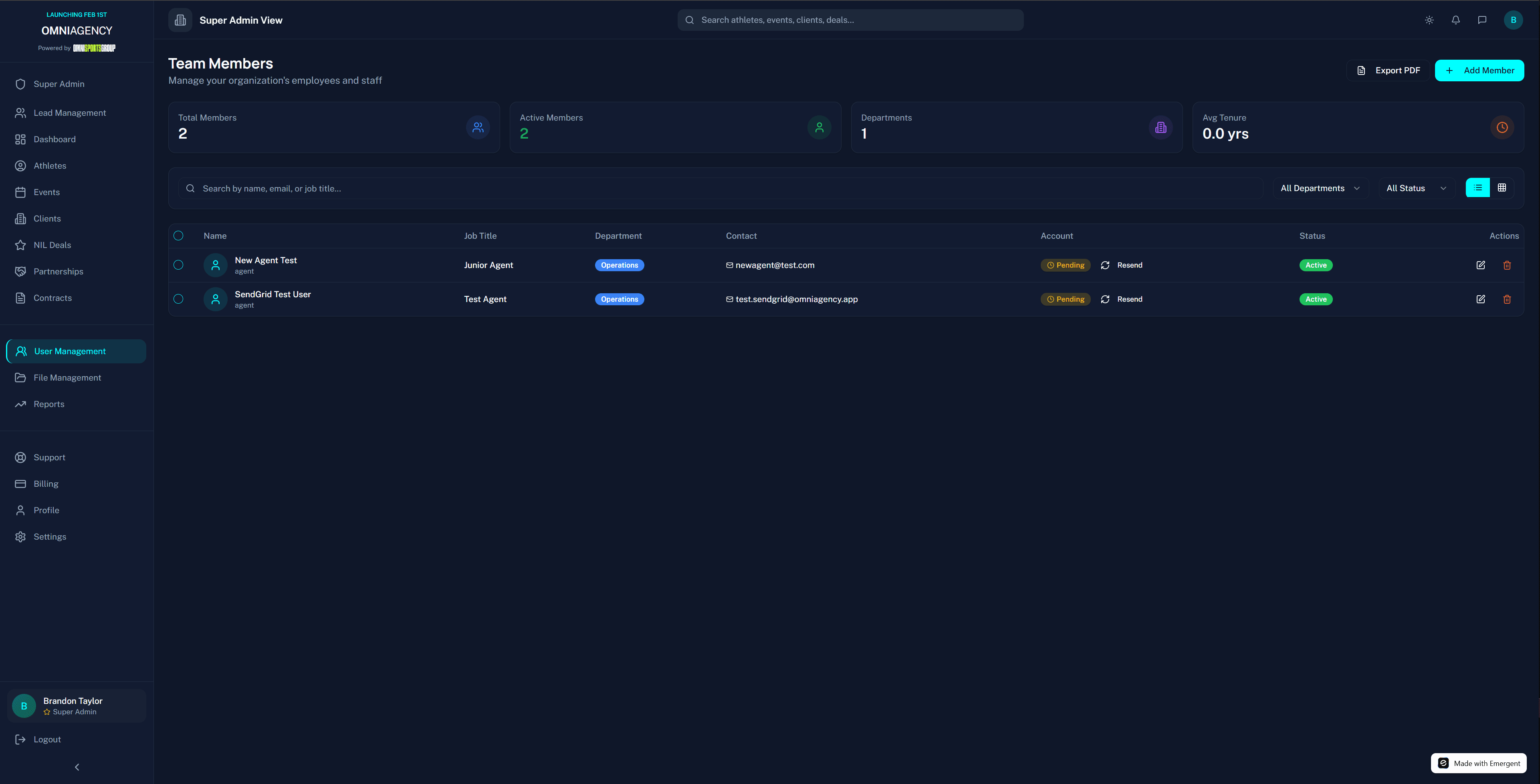The height and width of the screenshot is (784, 1540).
Task: Export the team list as PDF
Action: point(1388,71)
